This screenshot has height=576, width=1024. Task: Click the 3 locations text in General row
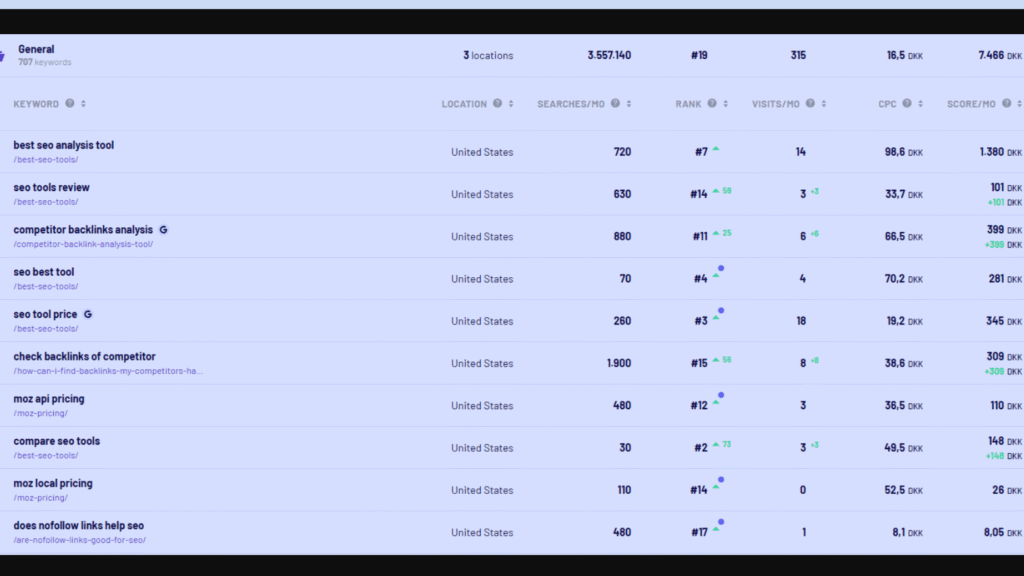tap(488, 55)
